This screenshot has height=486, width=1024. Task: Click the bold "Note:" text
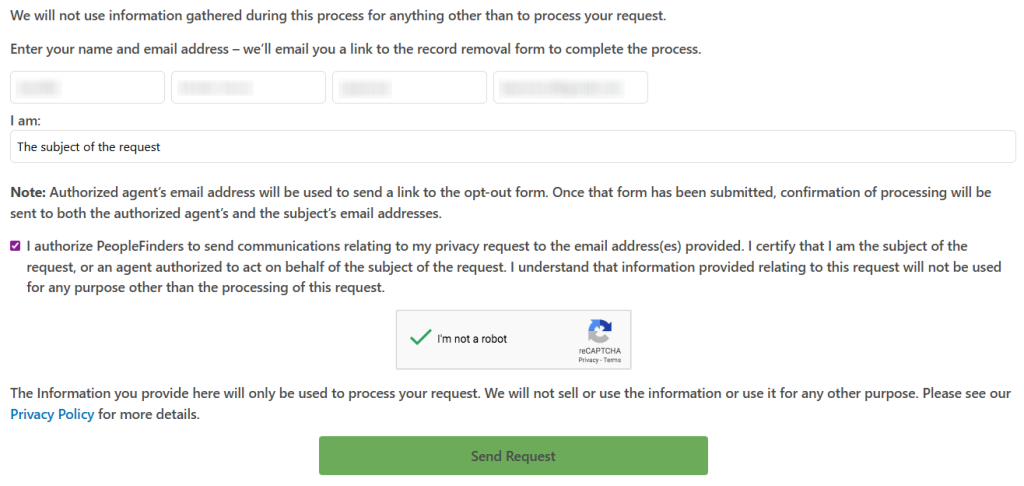28,192
